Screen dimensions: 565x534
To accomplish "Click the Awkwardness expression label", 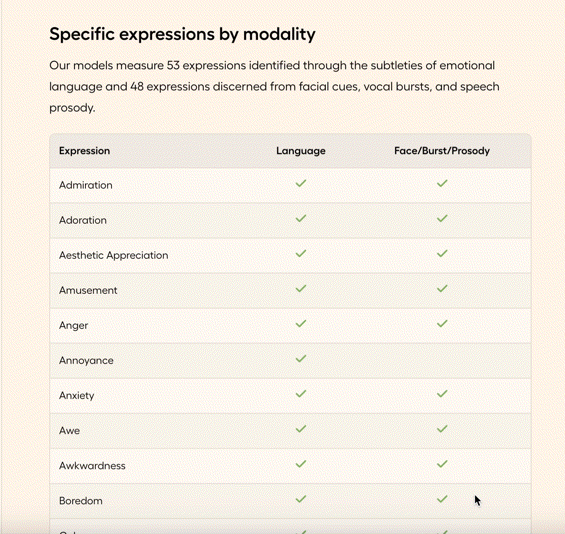I will coord(92,466).
